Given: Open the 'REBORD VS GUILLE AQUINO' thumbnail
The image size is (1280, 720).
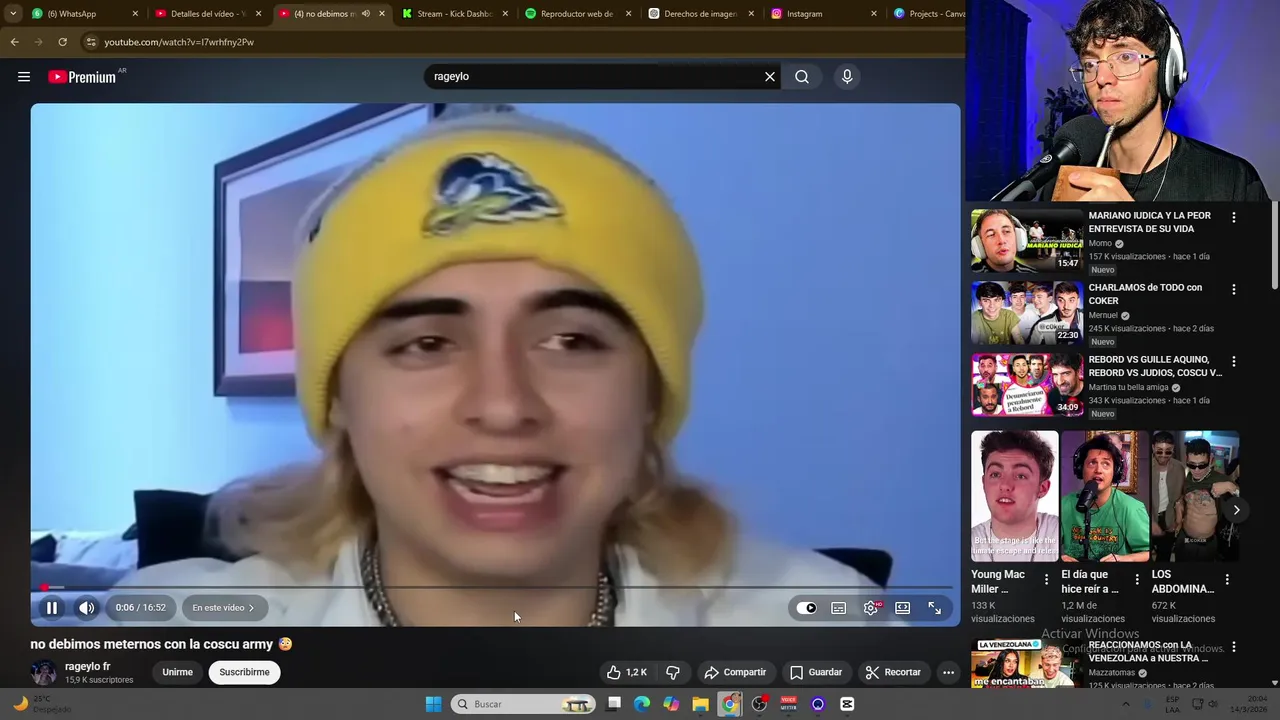Looking at the screenshot, I should point(1027,384).
